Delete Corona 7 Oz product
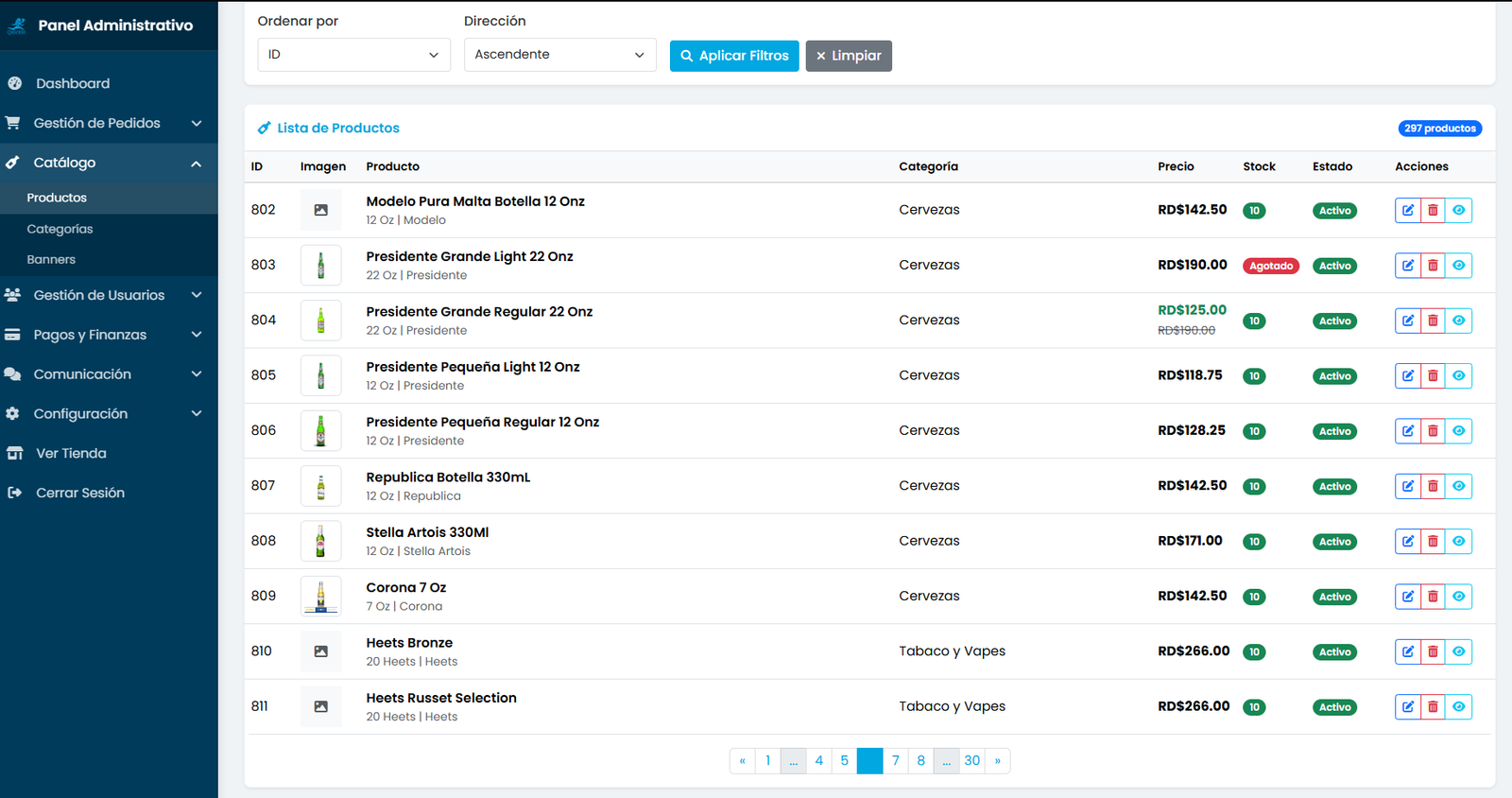This screenshot has height=798, width=1512. (x=1433, y=597)
